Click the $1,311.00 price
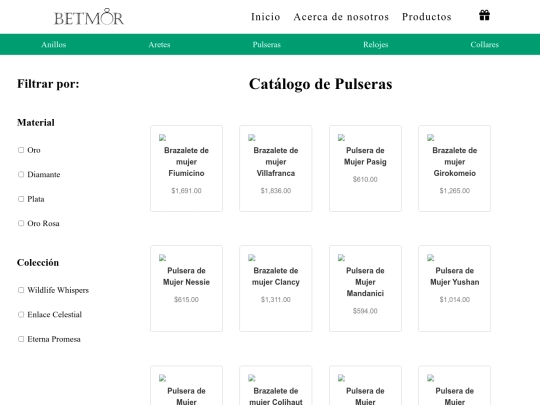The height and width of the screenshot is (405, 540). [276, 299]
